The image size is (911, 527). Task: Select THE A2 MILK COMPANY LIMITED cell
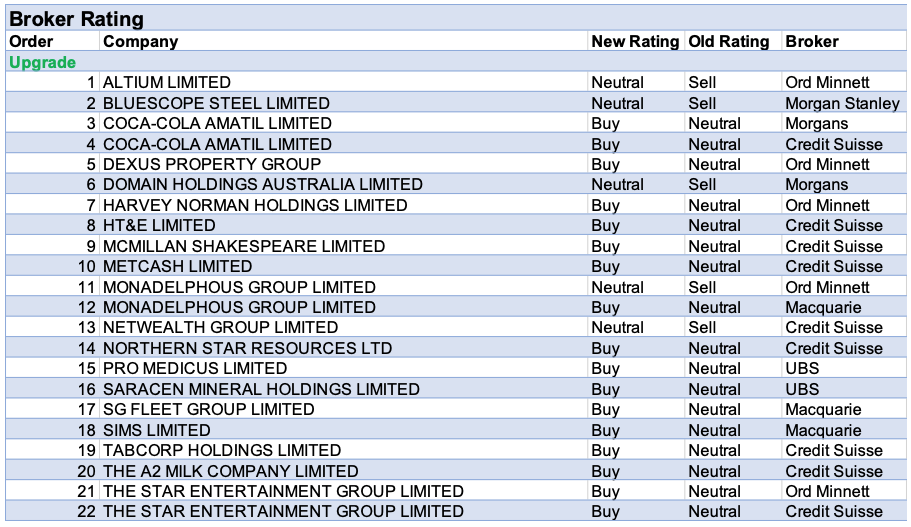point(230,471)
